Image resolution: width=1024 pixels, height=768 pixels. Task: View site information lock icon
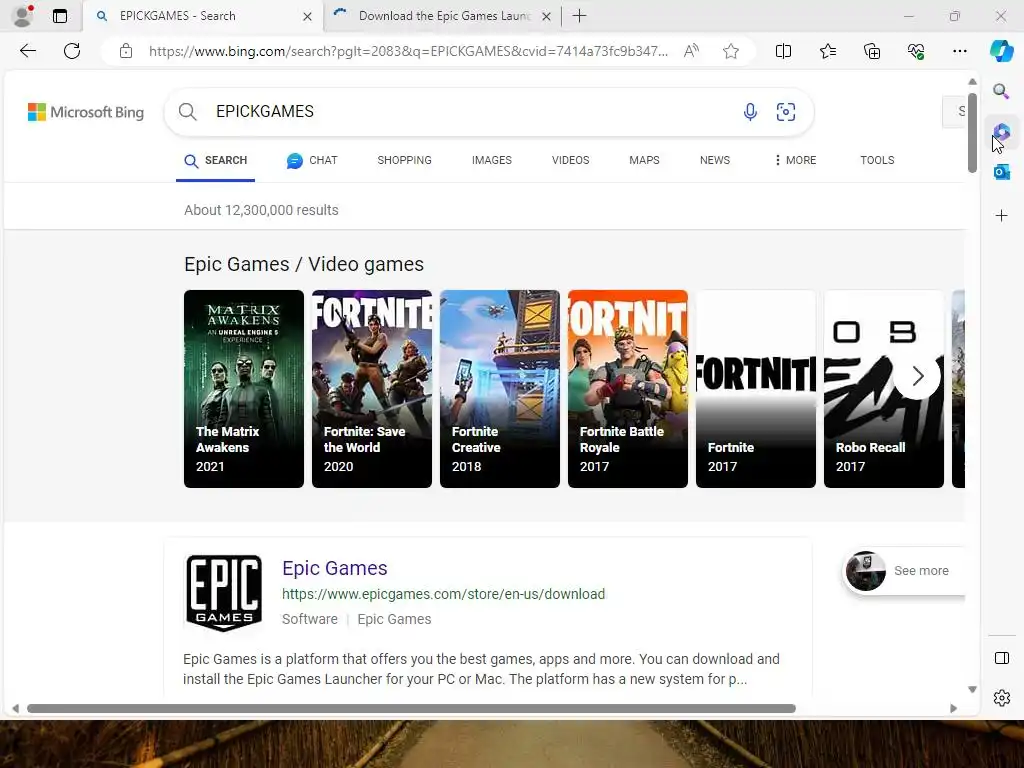coord(126,51)
